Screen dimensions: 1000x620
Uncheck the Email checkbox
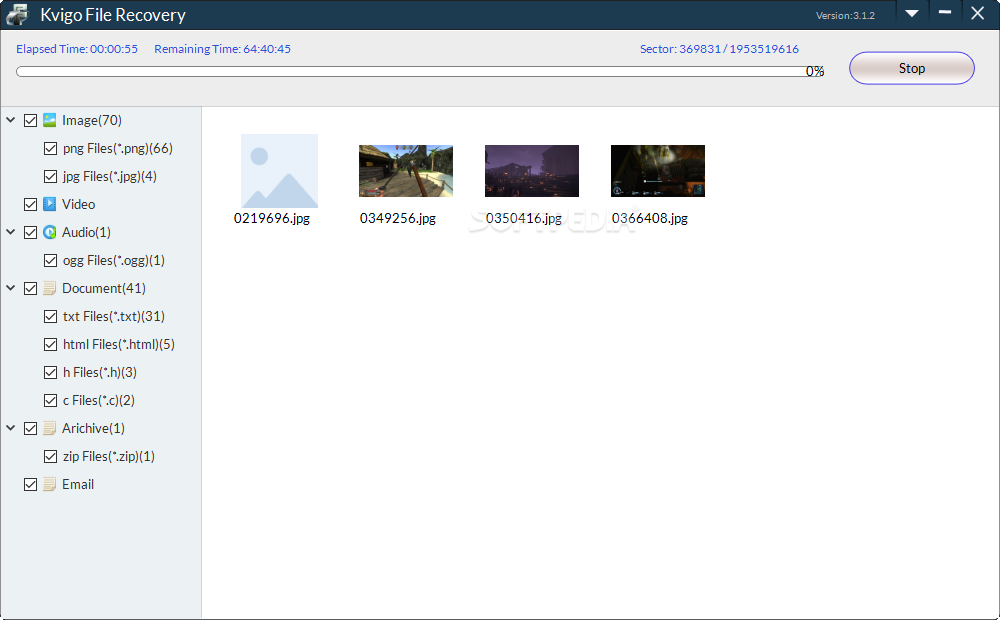(x=30, y=484)
